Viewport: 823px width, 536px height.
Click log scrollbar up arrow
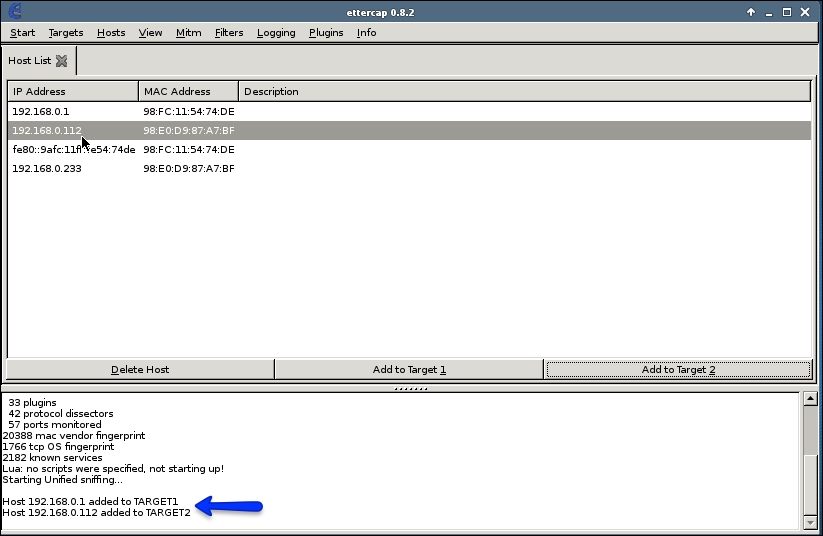click(810, 399)
